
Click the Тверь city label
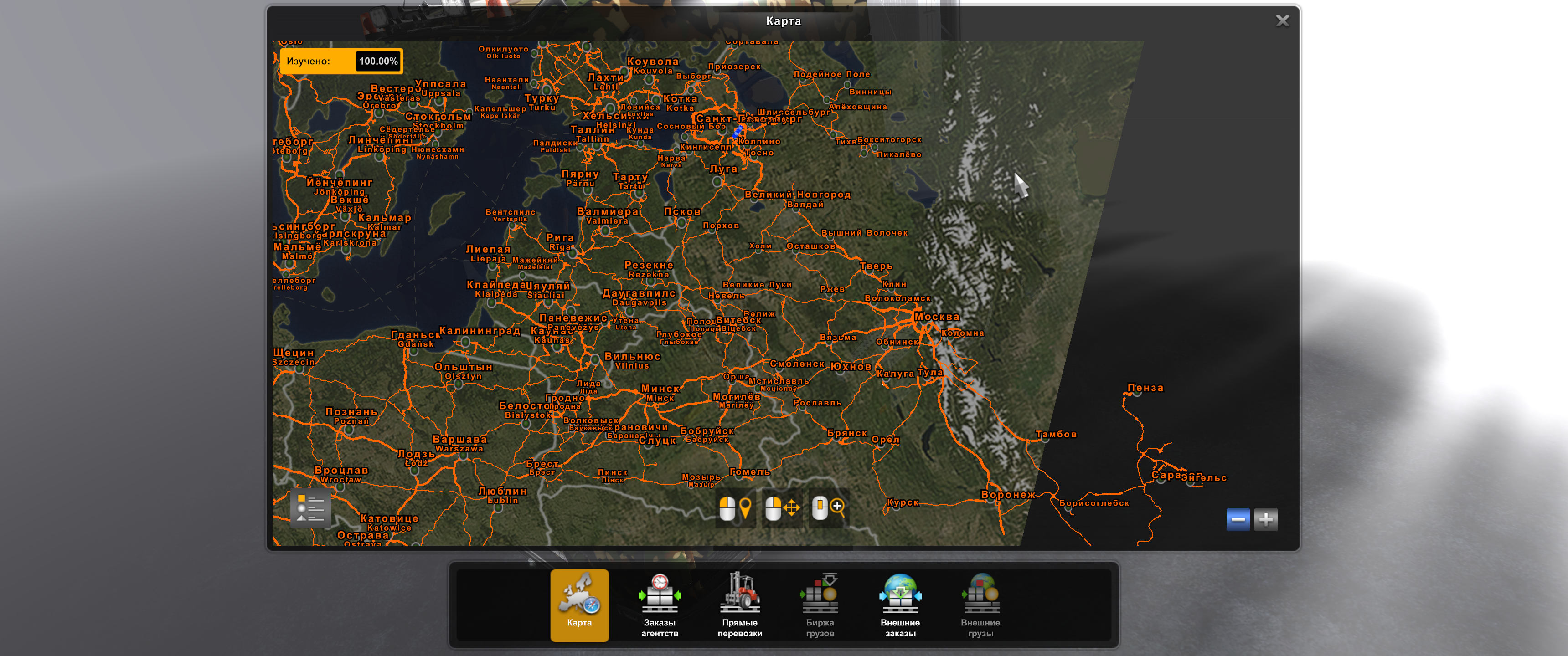[876, 266]
